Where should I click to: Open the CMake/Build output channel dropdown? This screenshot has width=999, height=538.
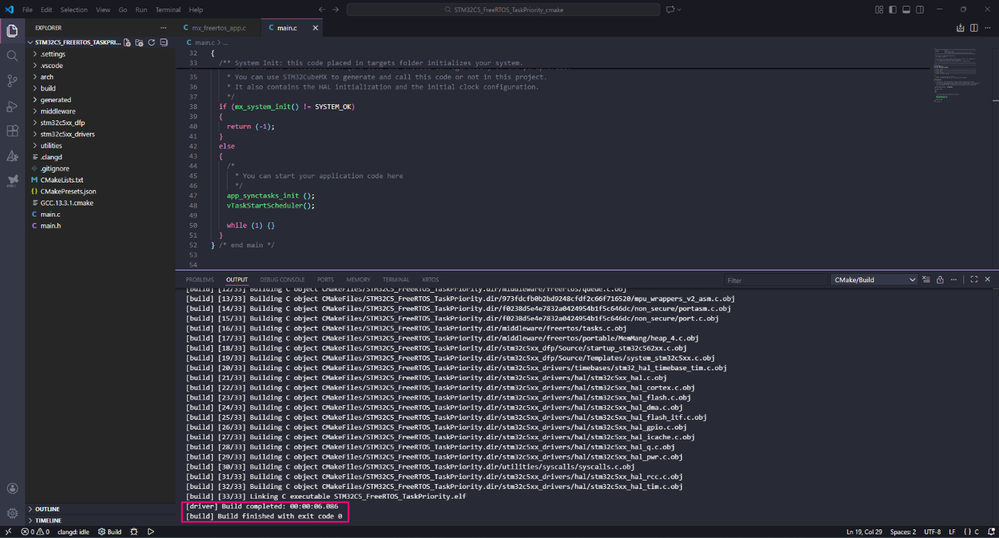[x=874, y=280]
